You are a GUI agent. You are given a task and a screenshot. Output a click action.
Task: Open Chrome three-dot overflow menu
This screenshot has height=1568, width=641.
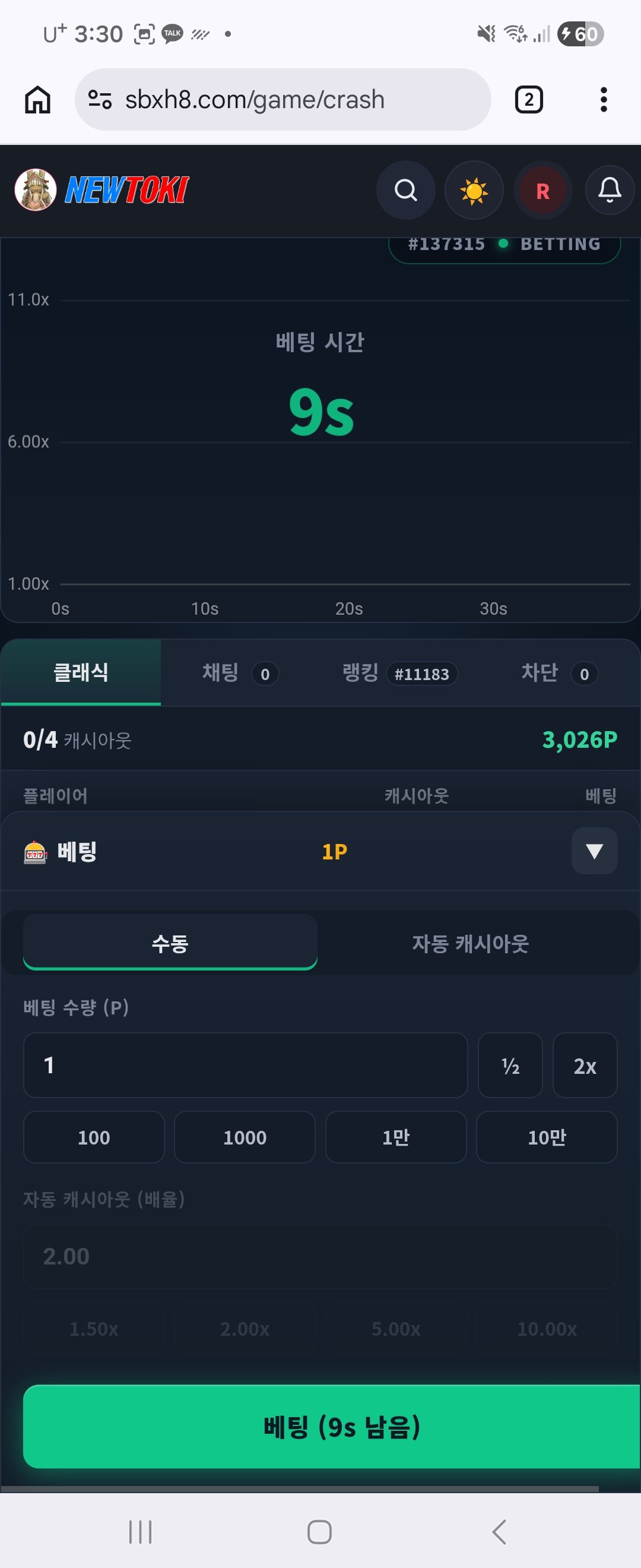(603, 99)
